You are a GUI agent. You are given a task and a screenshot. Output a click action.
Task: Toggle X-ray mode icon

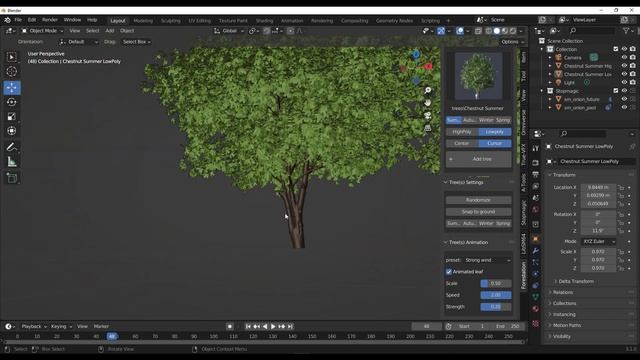478,31
